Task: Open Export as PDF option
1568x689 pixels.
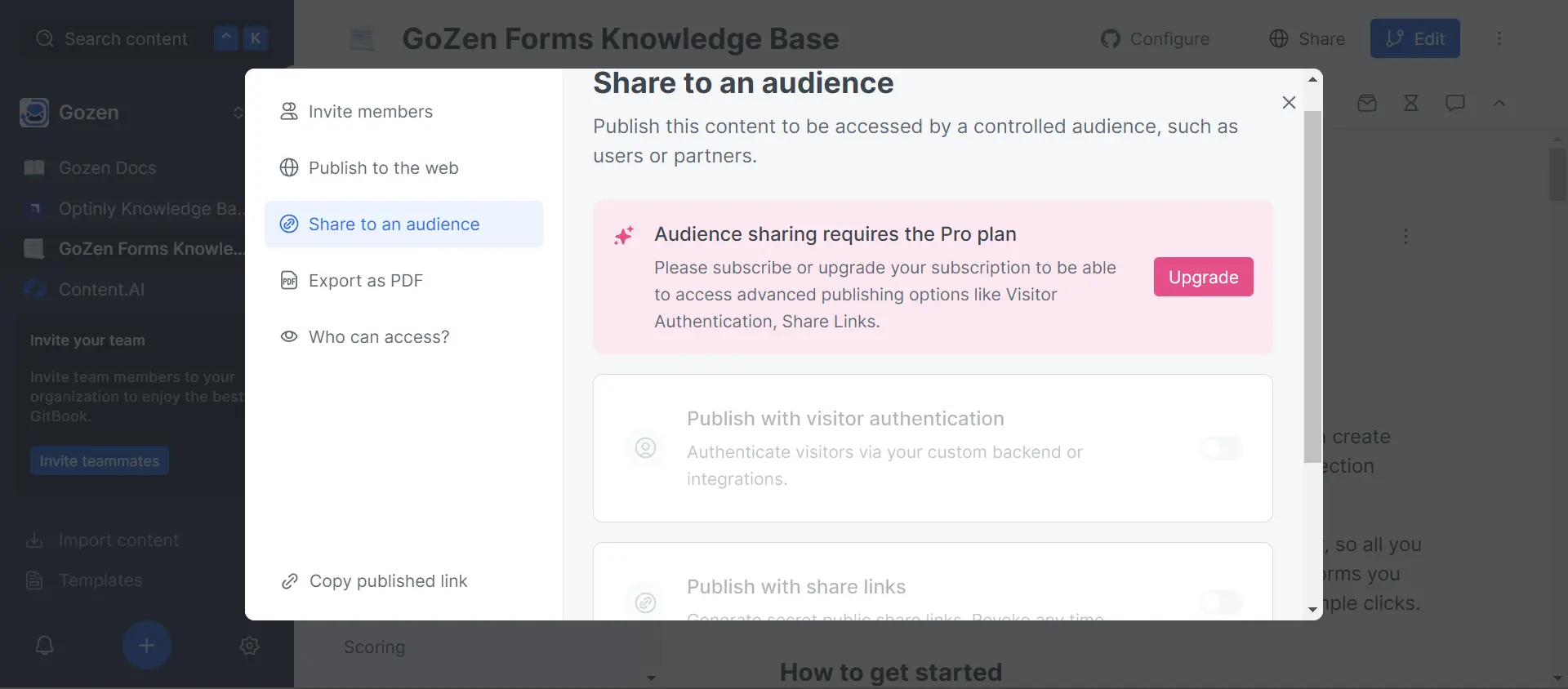Action: pyautogui.click(x=403, y=281)
